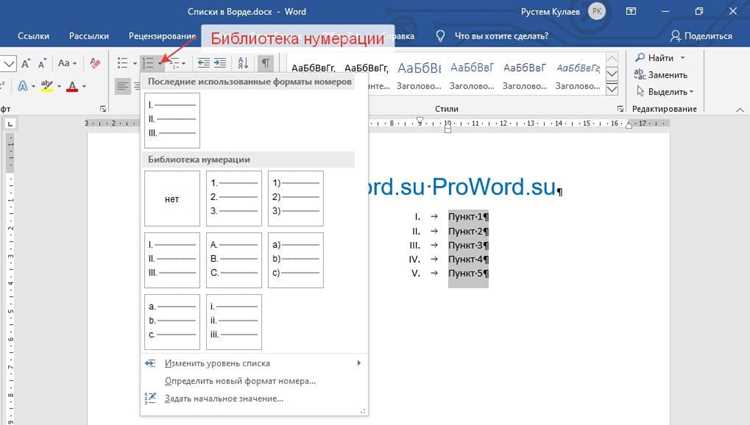Open the Рецензирование ribbon tab
The image size is (750, 425).
[x=163, y=36]
